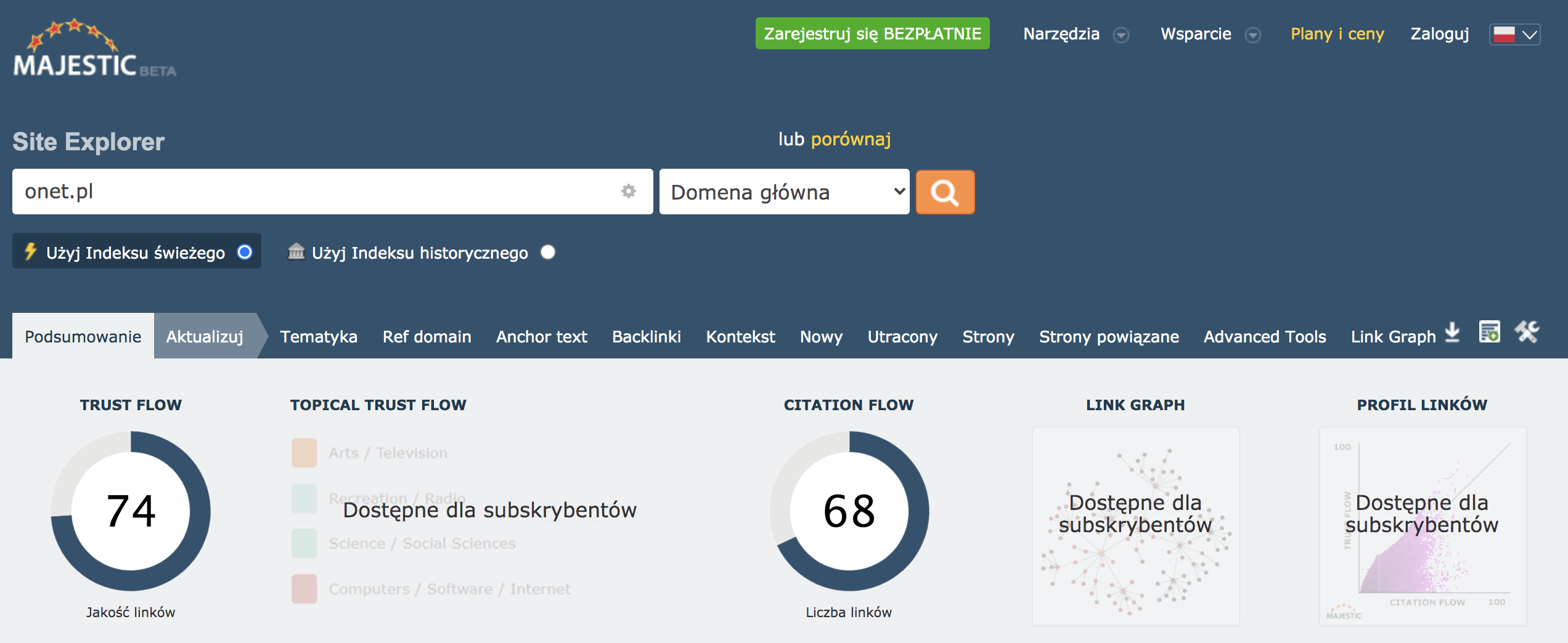
Task: Click Zarejestruj się BEZPŁATNIE button
Action: coord(872,33)
